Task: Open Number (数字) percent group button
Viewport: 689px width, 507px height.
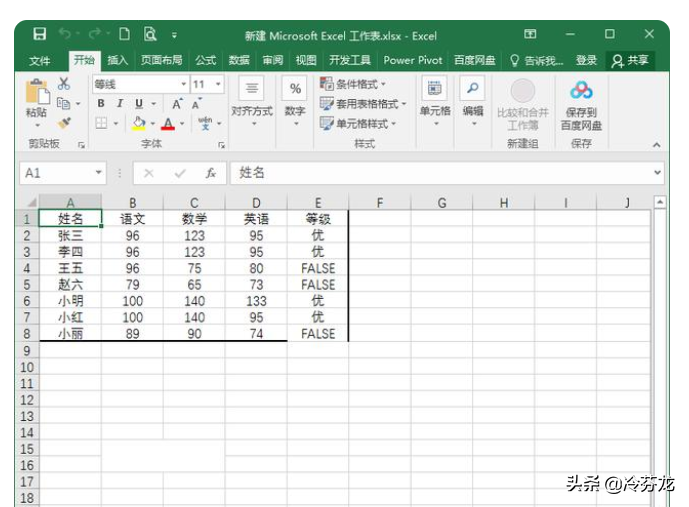Action: (x=295, y=102)
